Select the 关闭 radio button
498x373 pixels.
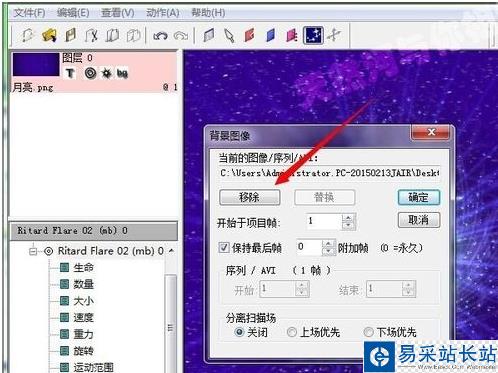tap(239, 332)
